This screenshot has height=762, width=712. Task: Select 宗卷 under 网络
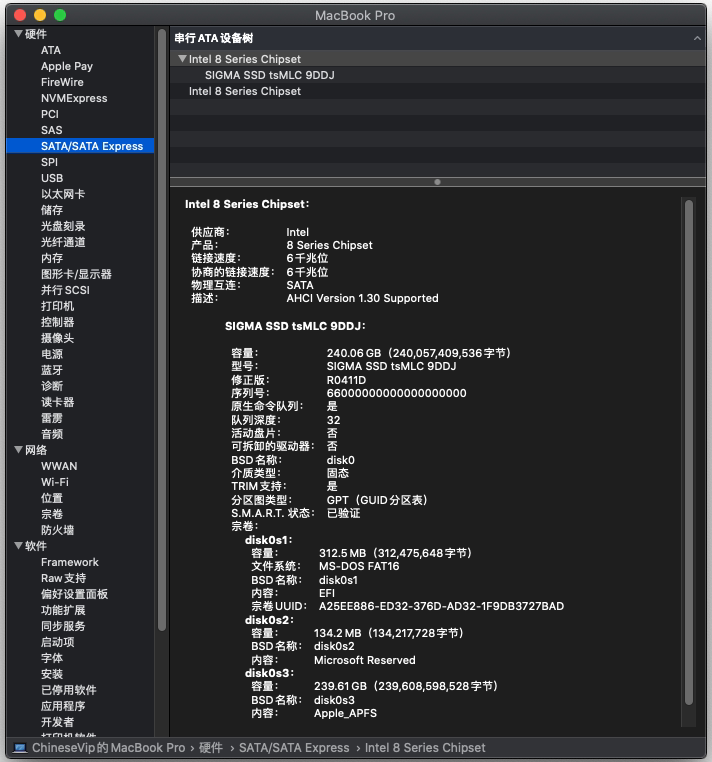[x=52, y=514]
